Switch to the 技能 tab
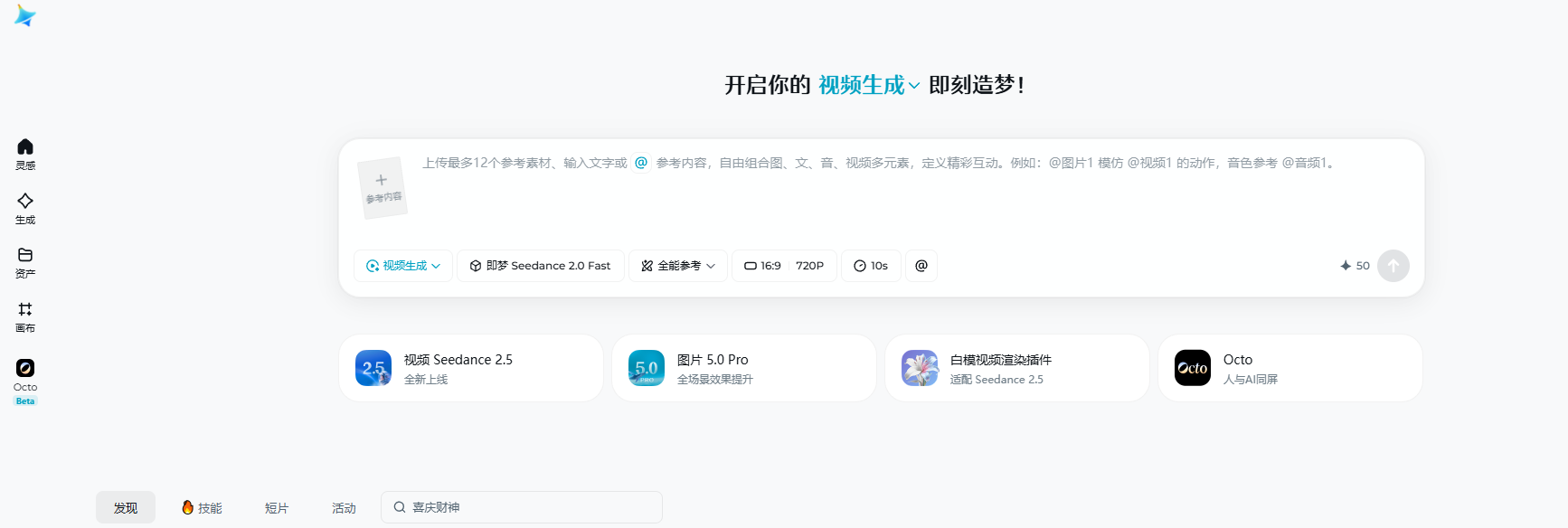 click(202, 508)
